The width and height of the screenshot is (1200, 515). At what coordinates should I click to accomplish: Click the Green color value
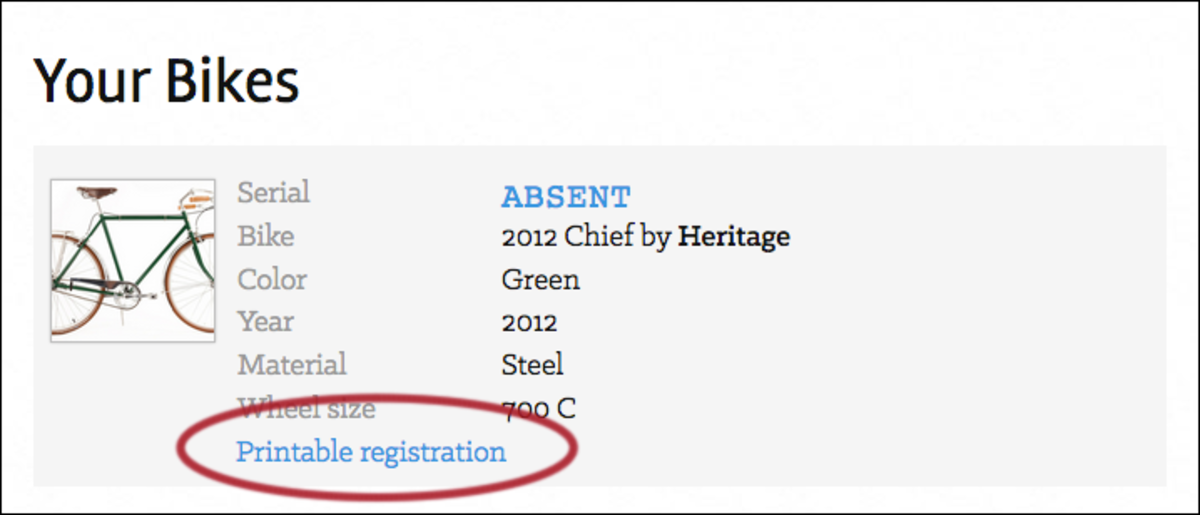tap(540, 279)
